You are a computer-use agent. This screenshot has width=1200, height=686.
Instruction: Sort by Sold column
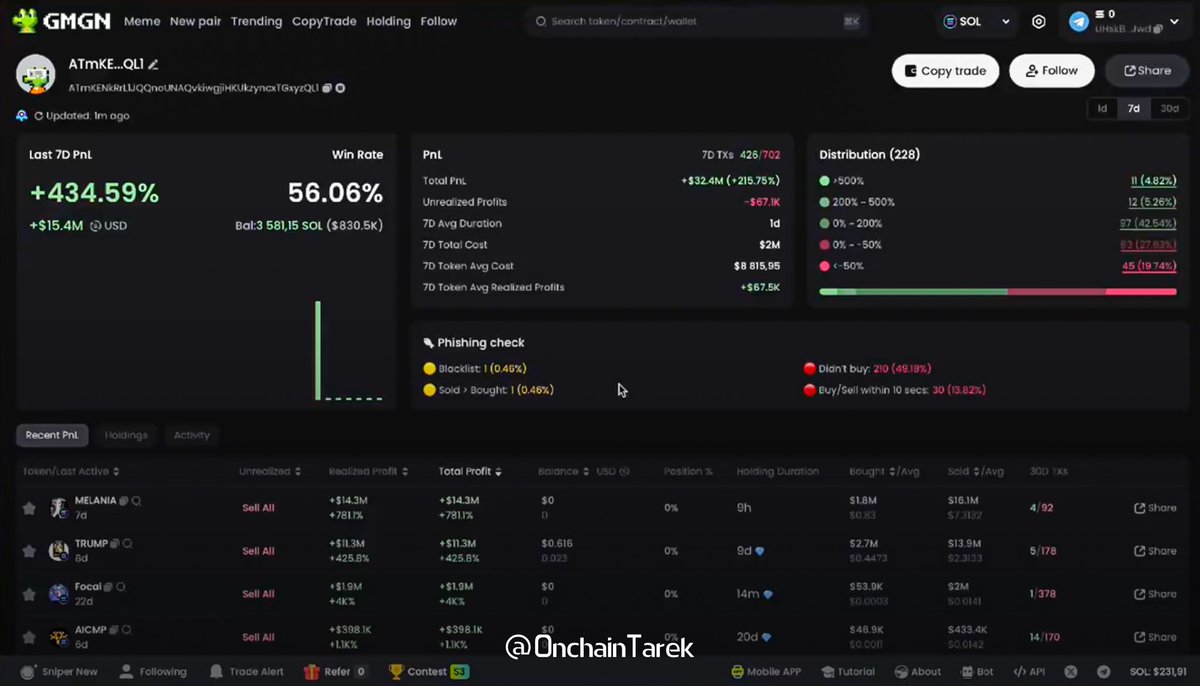[975, 471]
